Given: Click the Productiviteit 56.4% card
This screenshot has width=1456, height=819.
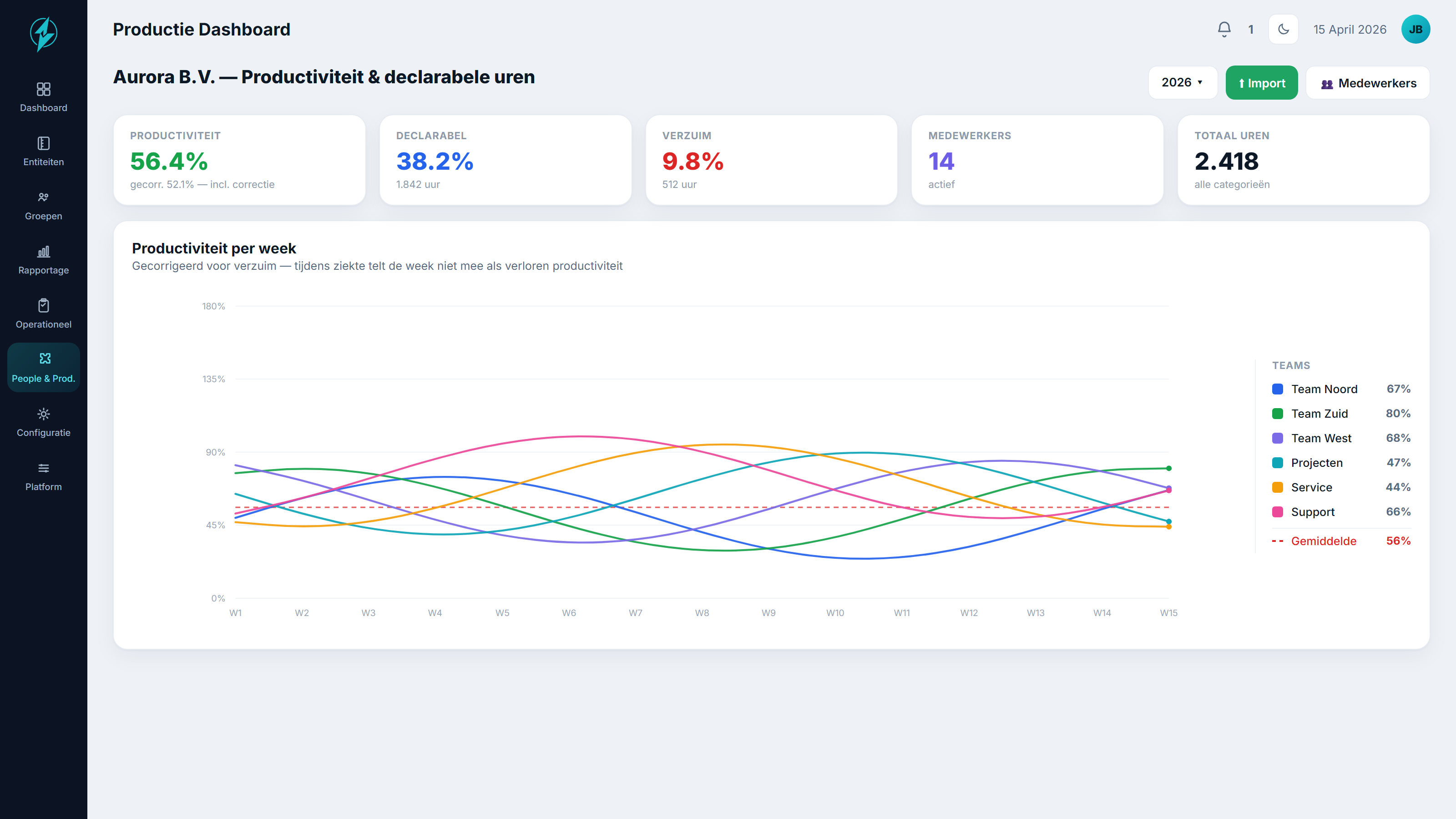Looking at the screenshot, I should tap(240, 160).
